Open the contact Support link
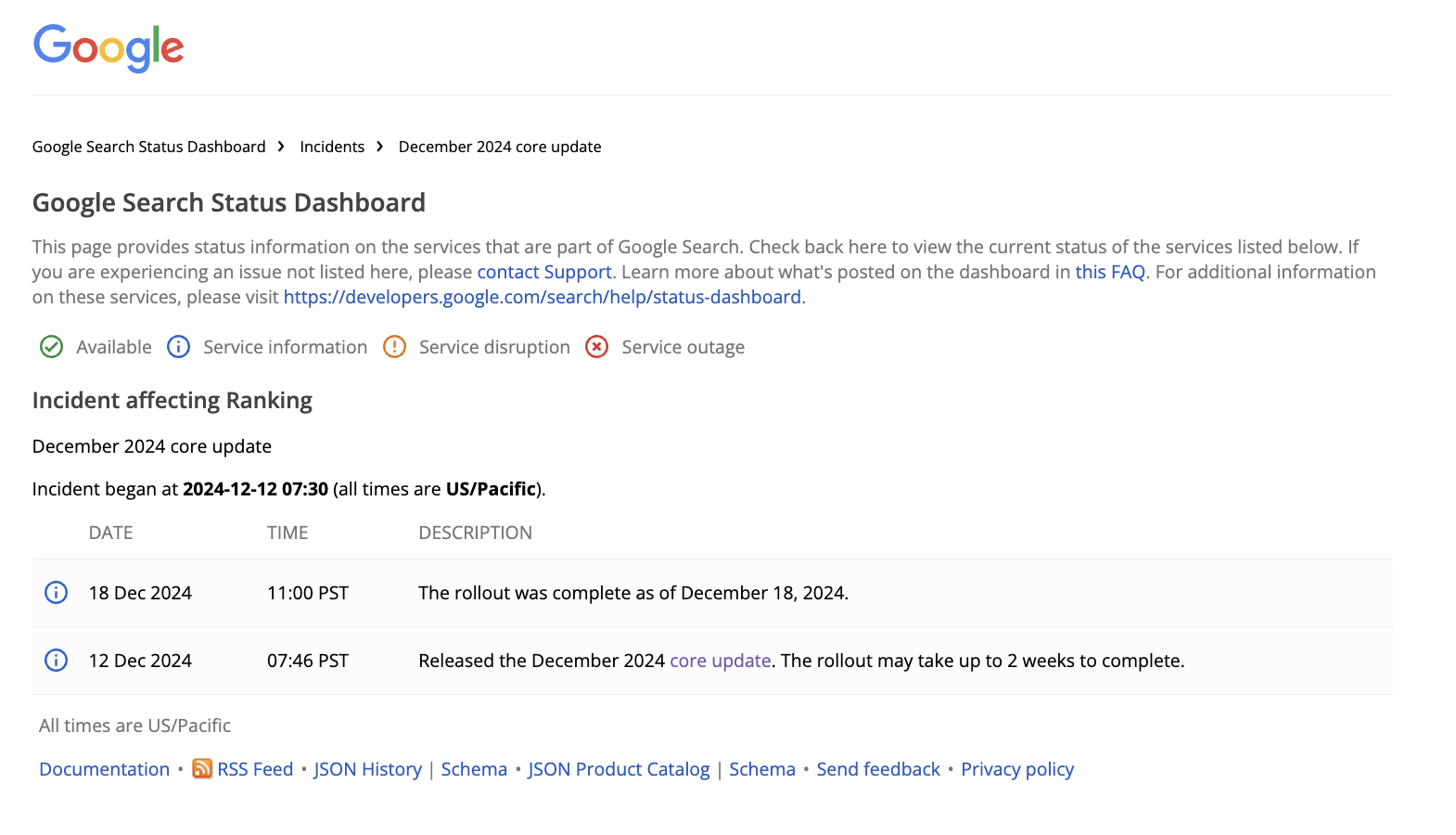1456x835 pixels. pos(544,272)
